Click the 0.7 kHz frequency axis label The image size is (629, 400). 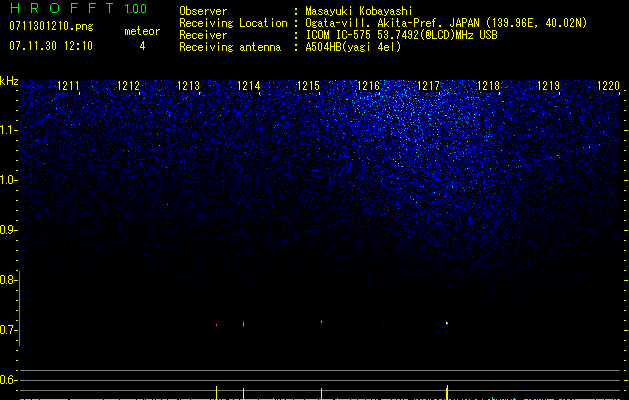pyautogui.click(x=8, y=330)
